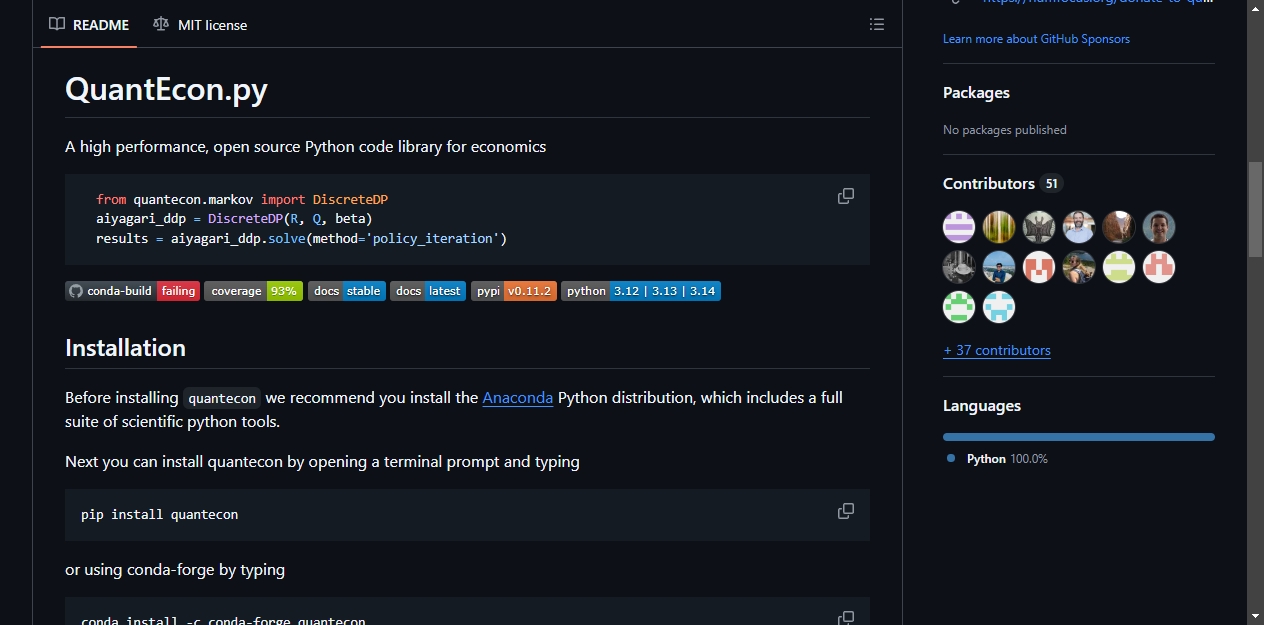Click the Contributors count 51 badge
Image resolution: width=1264 pixels, height=625 pixels.
(x=1050, y=184)
